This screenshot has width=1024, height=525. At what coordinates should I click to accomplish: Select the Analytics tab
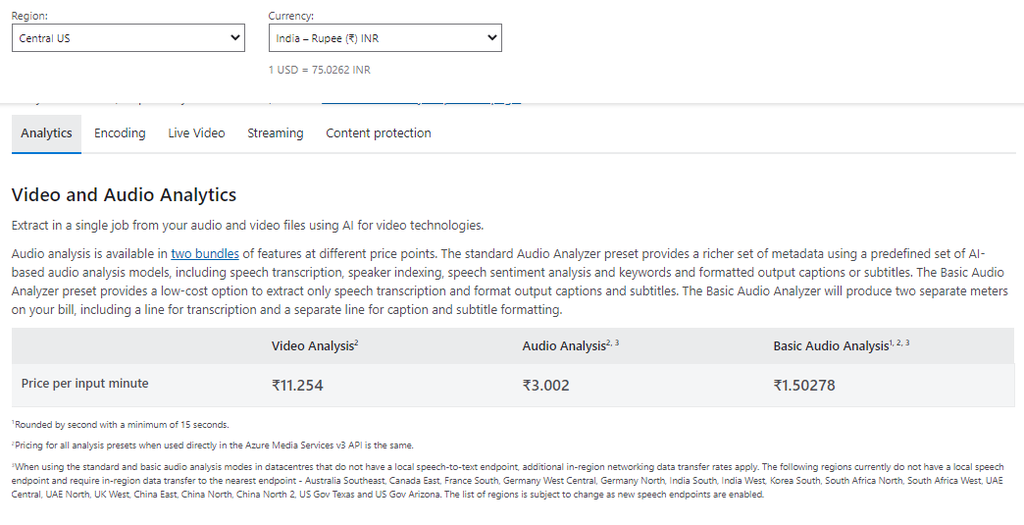click(46, 133)
